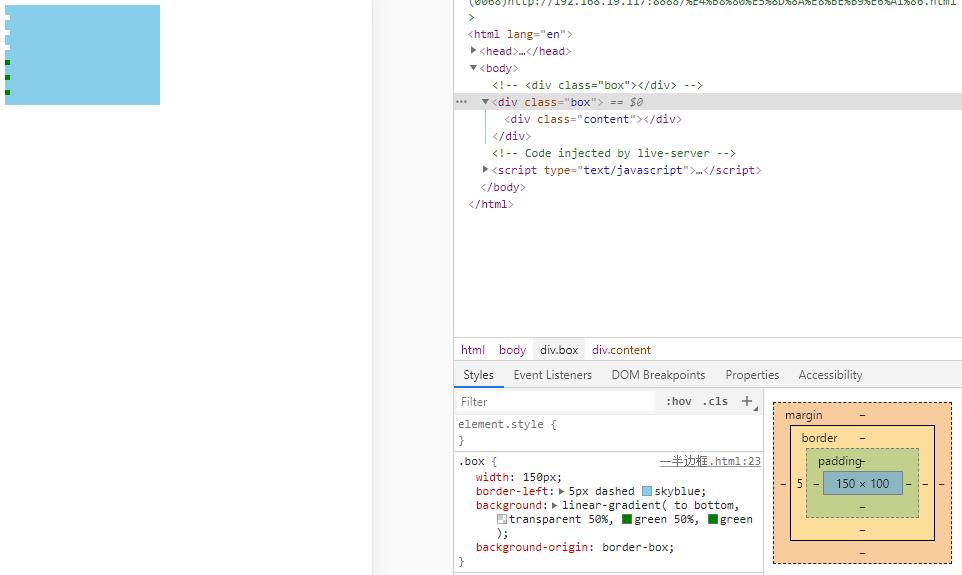This screenshot has width=962, height=575.
Task: Select div.content in the breadcrumb bar
Action: pyautogui.click(x=621, y=350)
